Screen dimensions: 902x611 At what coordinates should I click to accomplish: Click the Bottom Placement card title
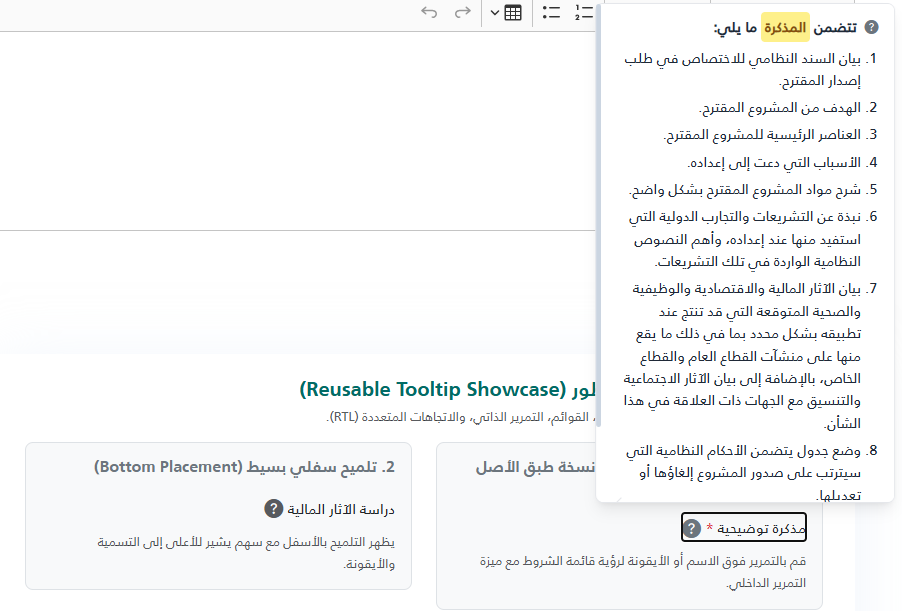coord(244,467)
